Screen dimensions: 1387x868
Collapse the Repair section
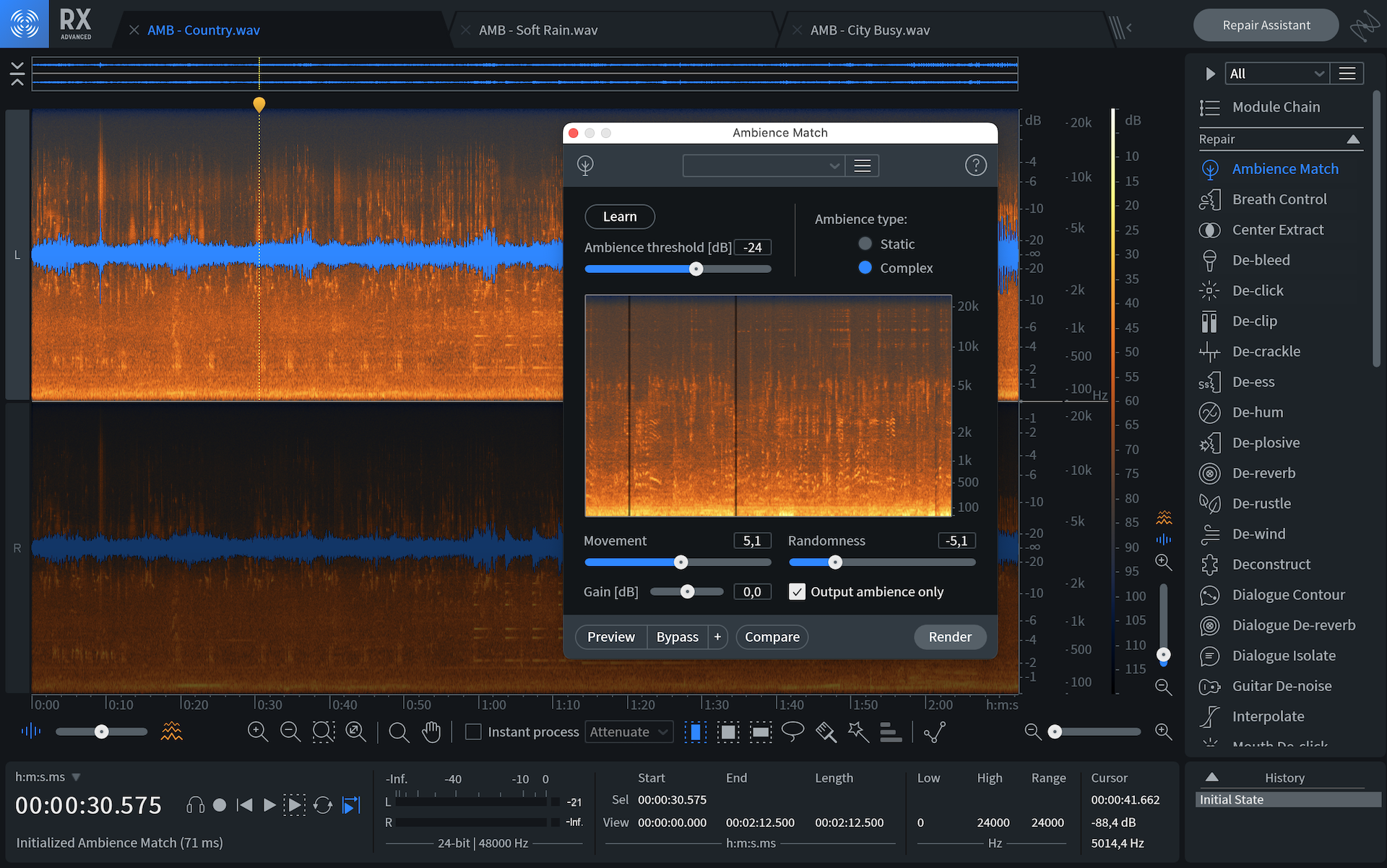(1353, 139)
